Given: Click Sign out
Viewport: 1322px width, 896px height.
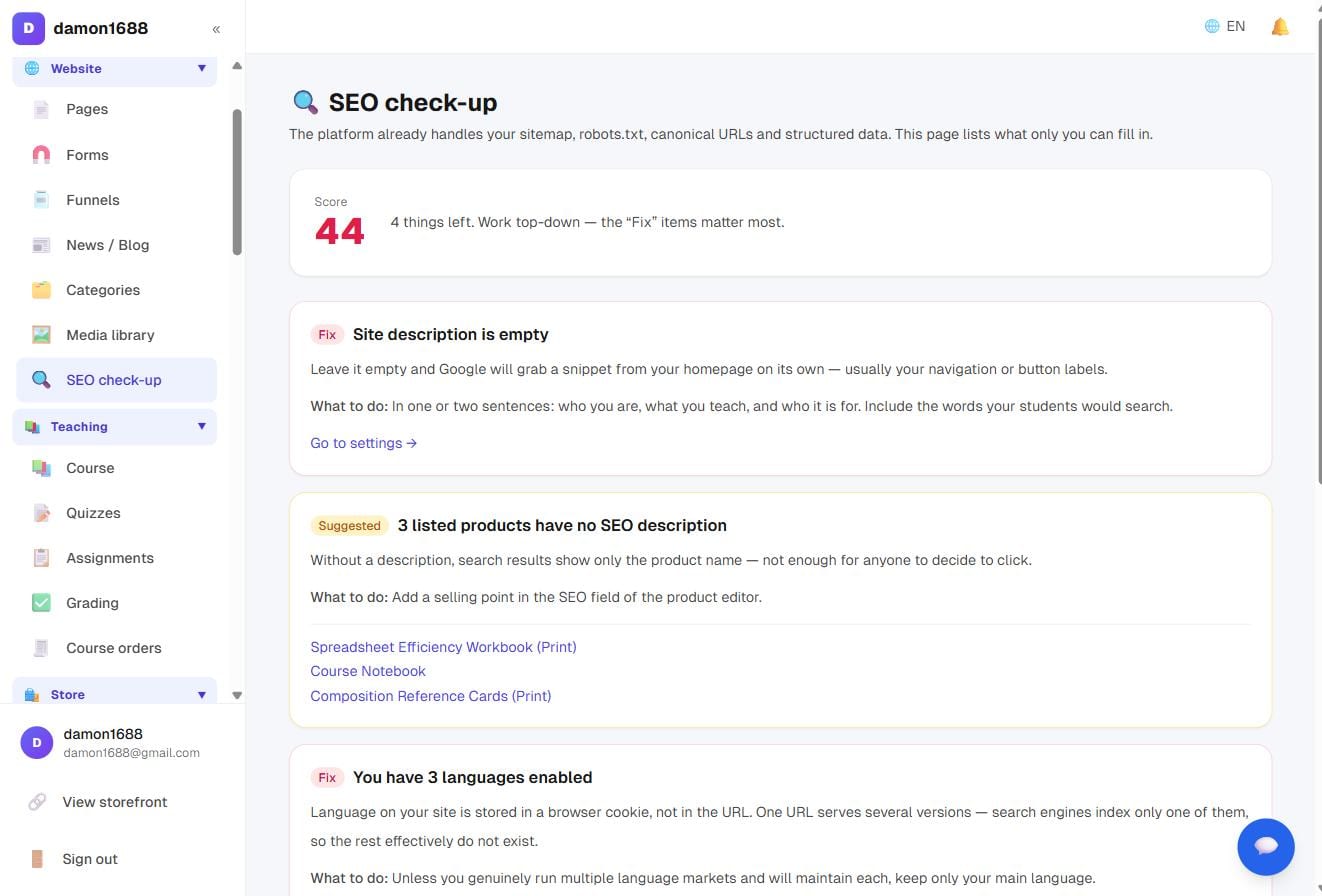Looking at the screenshot, I should (89, 859).
